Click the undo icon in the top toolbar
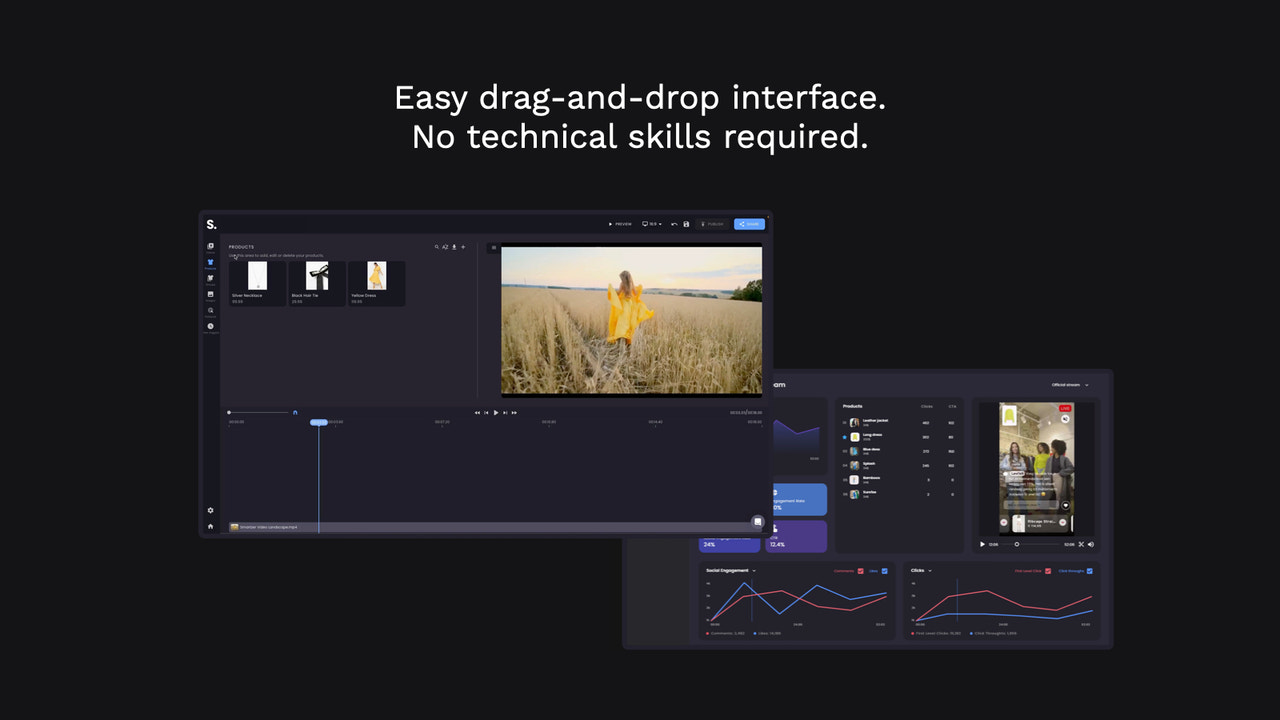The height and width of the screenshot is (720, 1280). (674, 224)
